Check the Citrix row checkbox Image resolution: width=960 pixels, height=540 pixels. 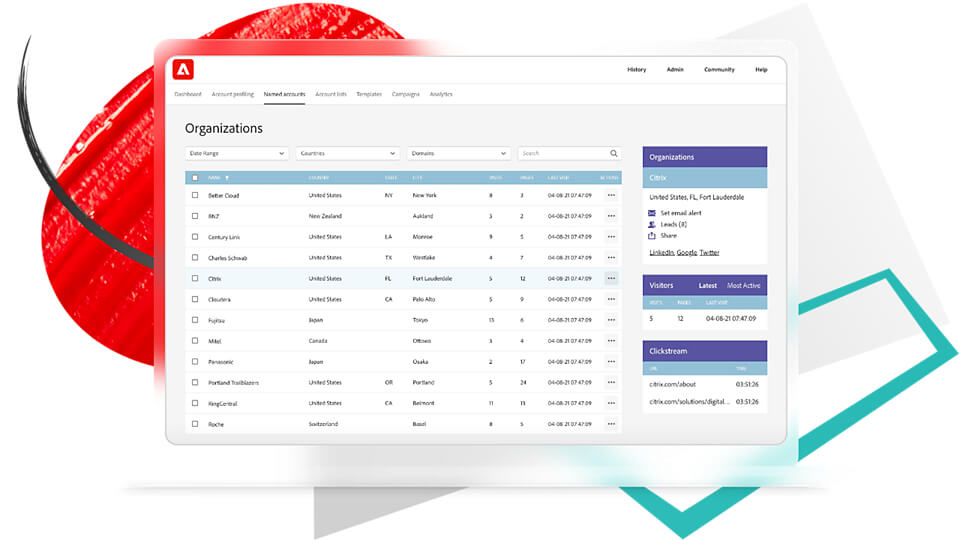coord(195,279)
